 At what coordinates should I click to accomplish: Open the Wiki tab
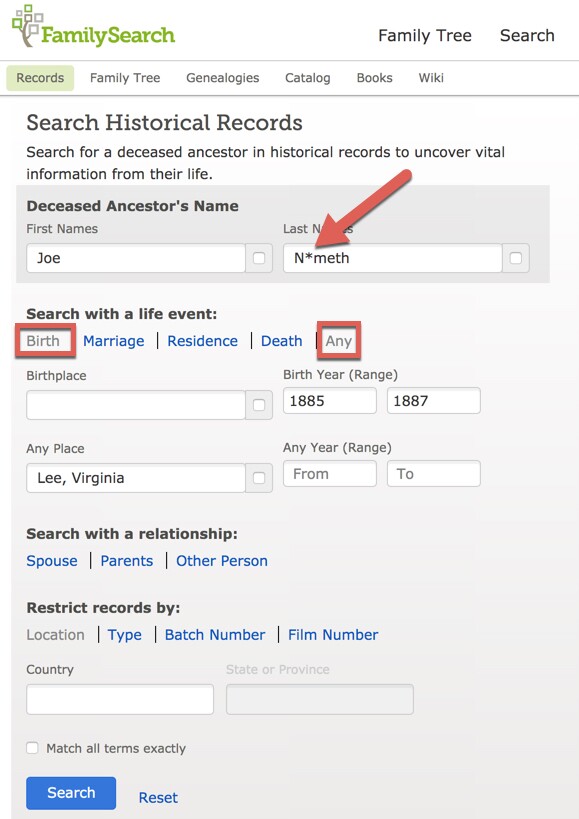coord(430,77)
